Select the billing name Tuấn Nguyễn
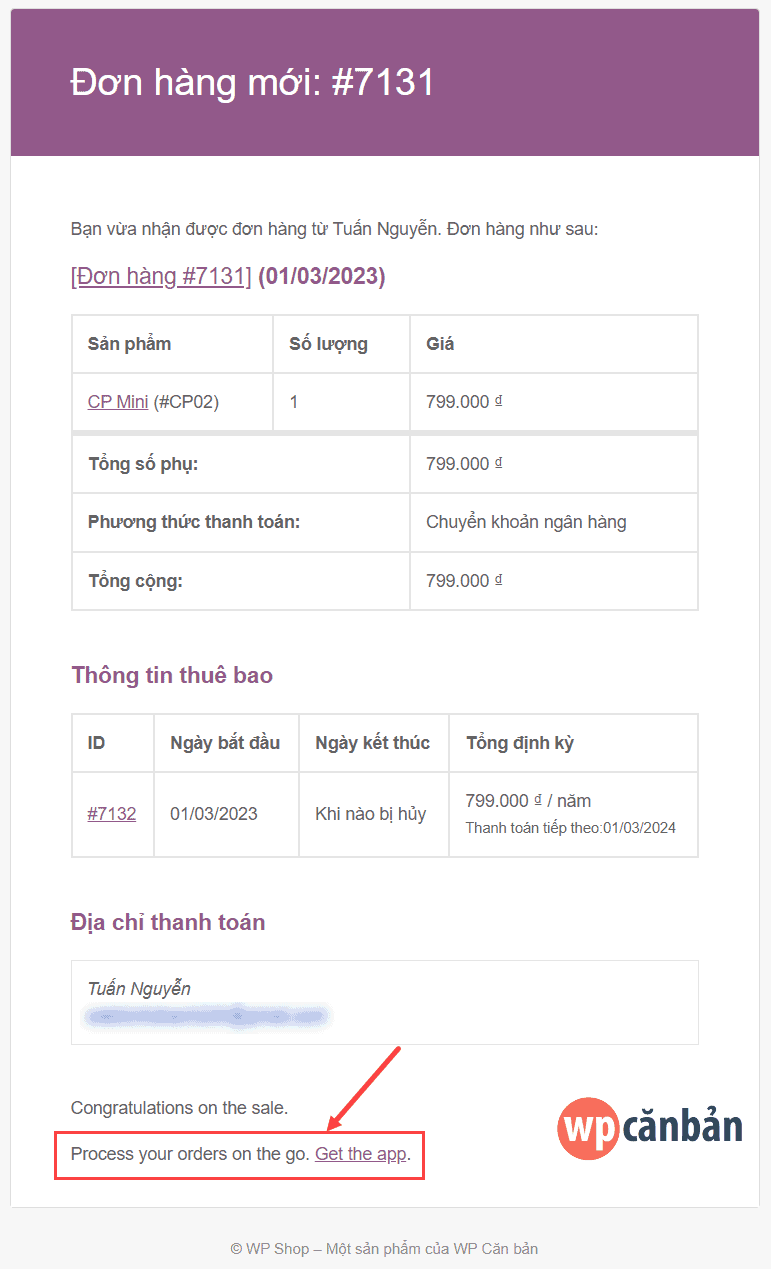 (x=139, y=989)
